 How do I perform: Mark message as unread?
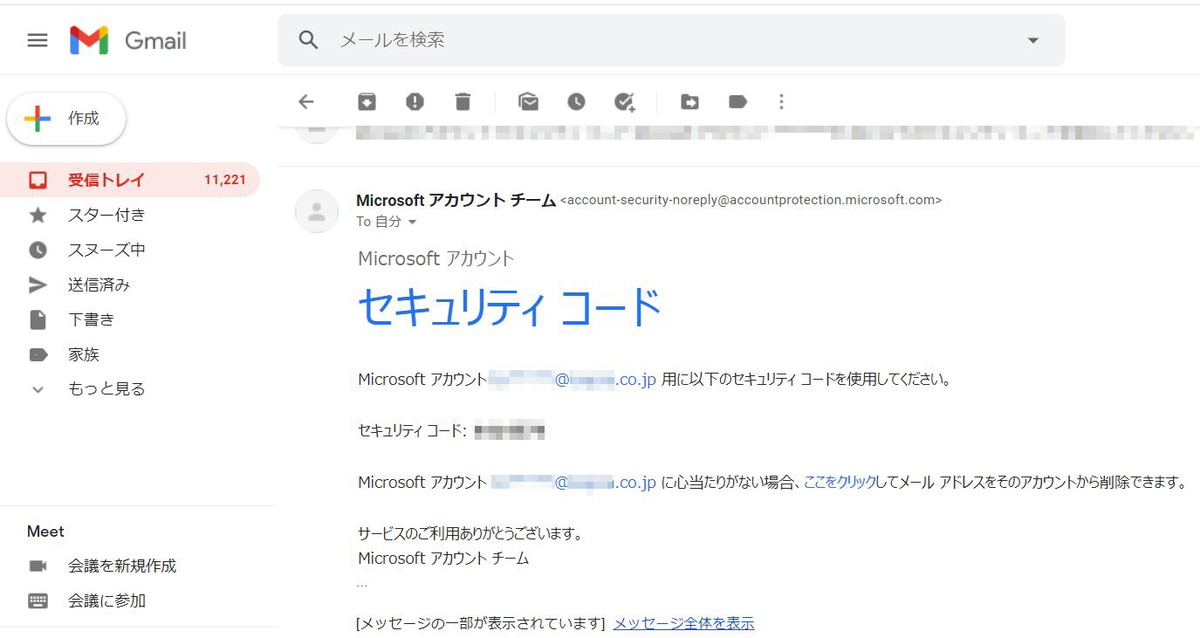click(528, 101)
